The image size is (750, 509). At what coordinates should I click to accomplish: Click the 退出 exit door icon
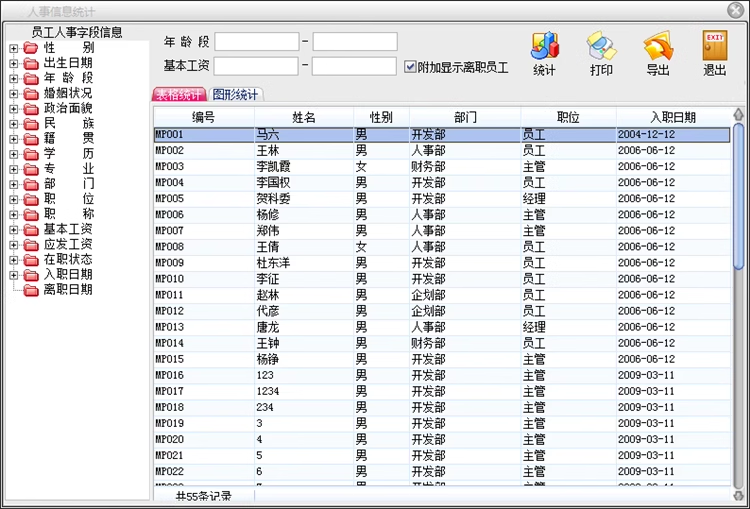coord(715,45)
